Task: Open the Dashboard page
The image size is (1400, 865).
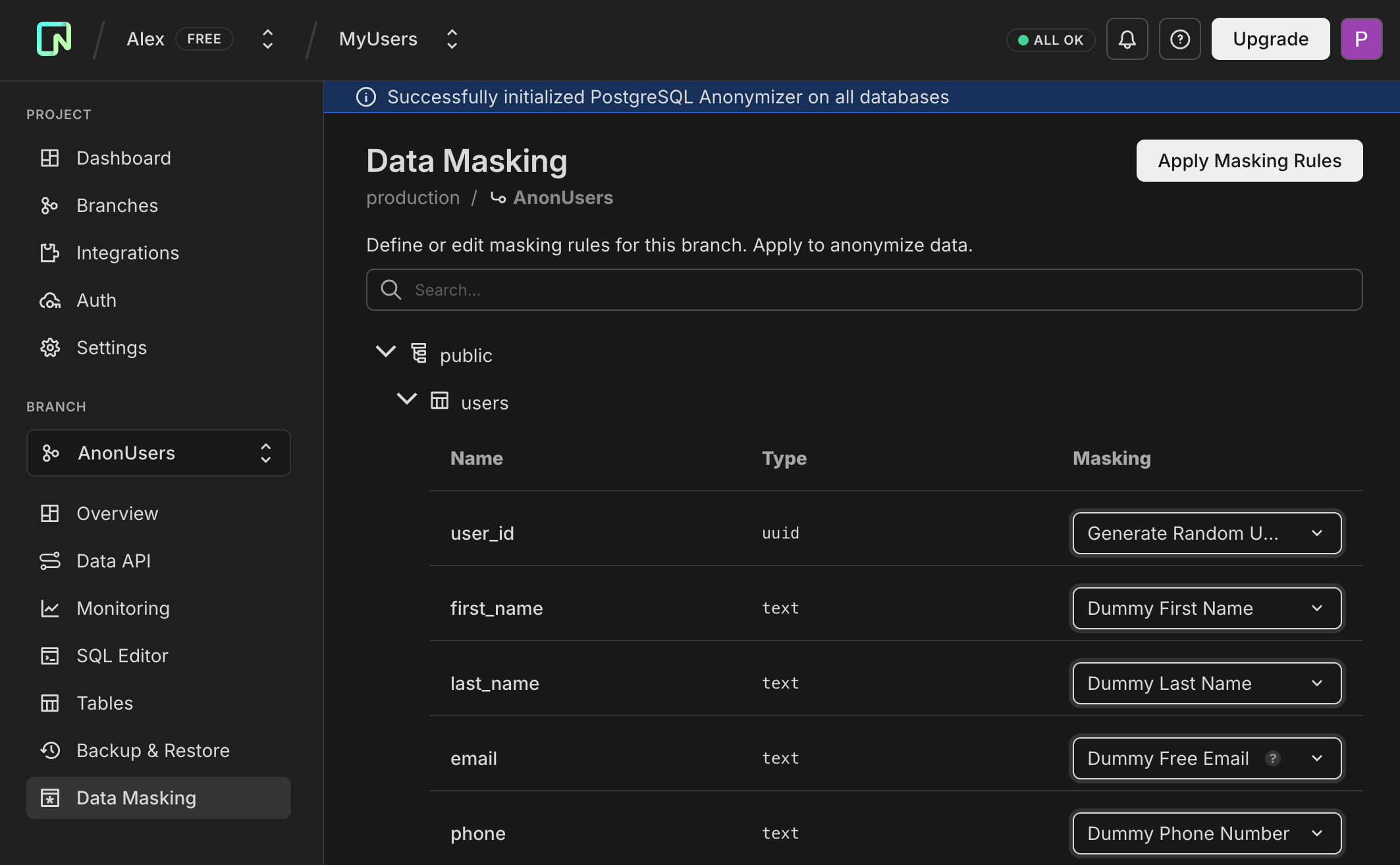Action: click(x=123, y=157)
